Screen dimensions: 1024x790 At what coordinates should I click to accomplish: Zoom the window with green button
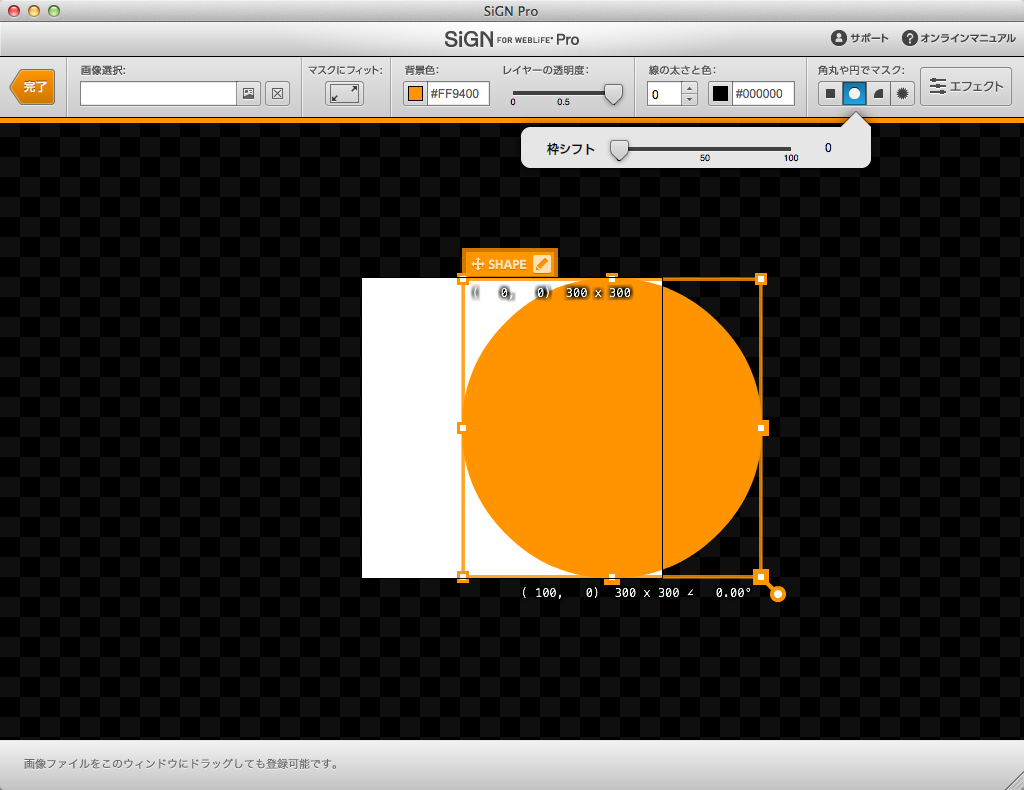coord(54,10)
